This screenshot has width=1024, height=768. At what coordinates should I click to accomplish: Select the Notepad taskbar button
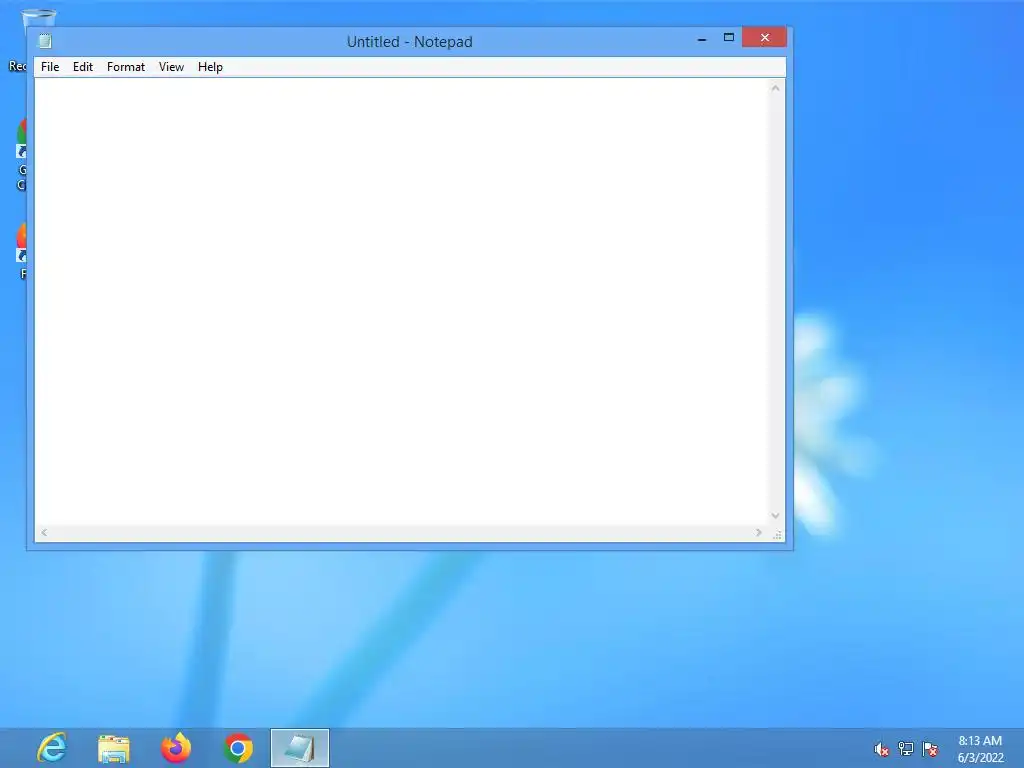(300, 748)
